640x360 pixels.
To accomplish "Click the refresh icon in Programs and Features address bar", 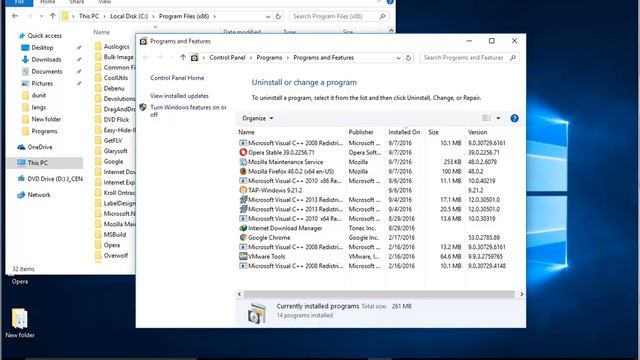I will (x=408, y=58).
